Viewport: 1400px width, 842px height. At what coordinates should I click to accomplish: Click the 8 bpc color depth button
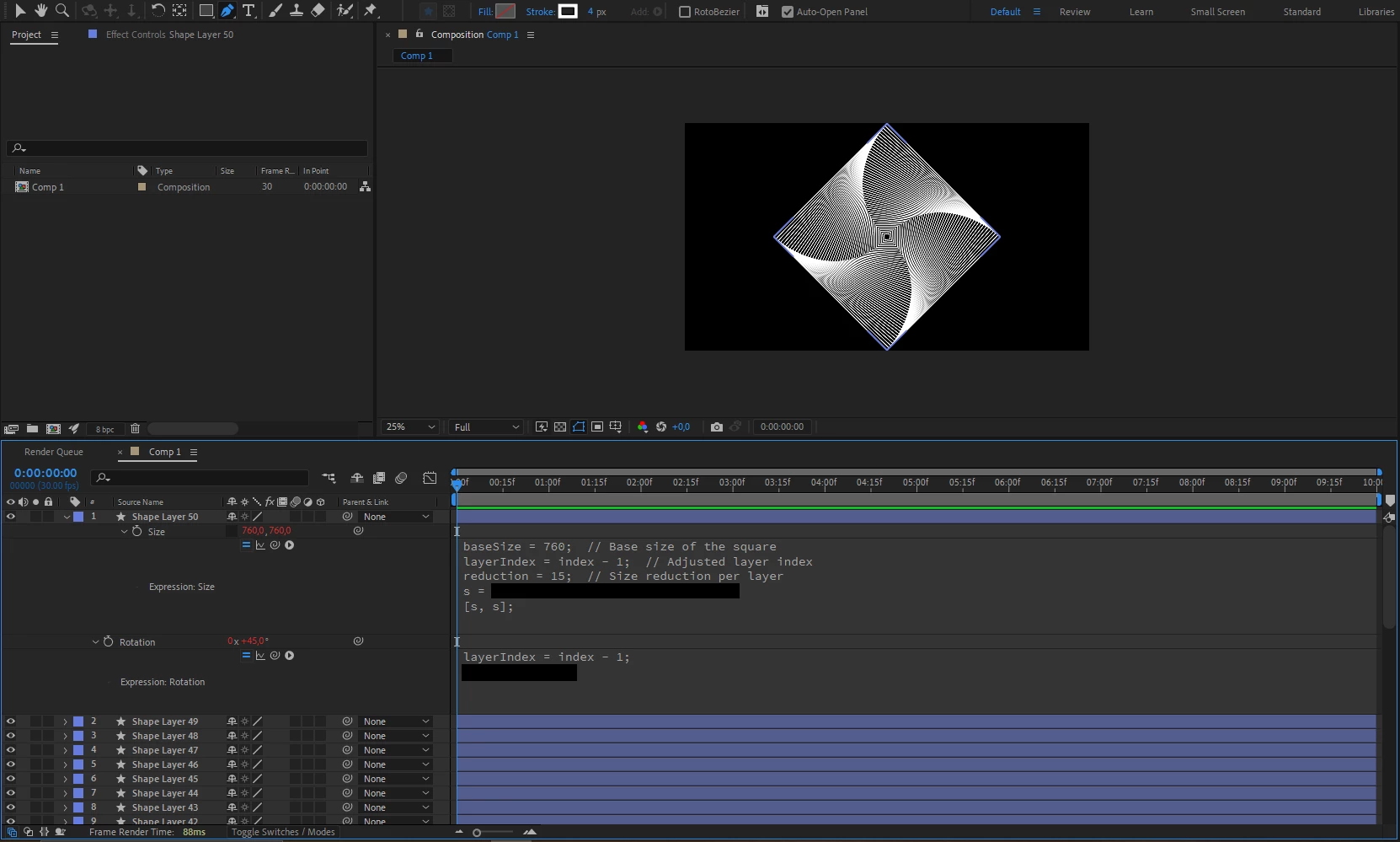(x=104, y=429)
